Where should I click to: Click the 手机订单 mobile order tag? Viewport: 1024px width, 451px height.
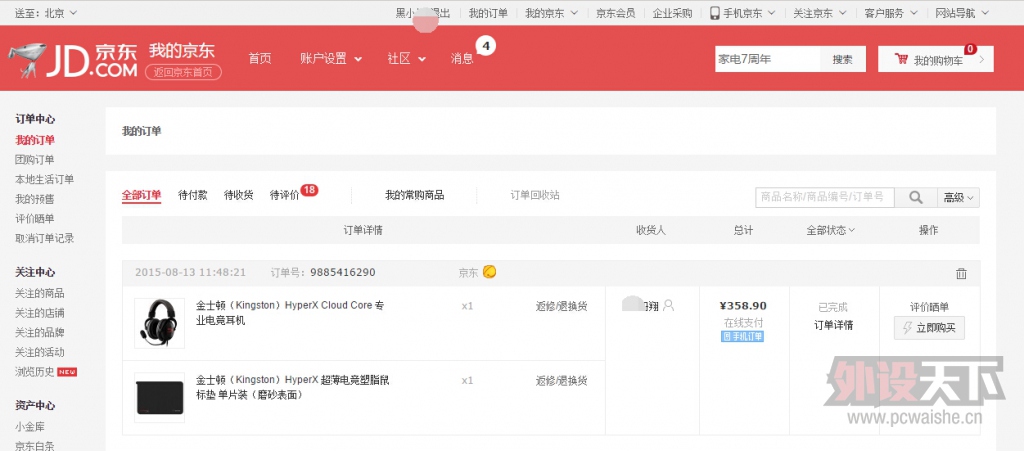click(743, 337)
